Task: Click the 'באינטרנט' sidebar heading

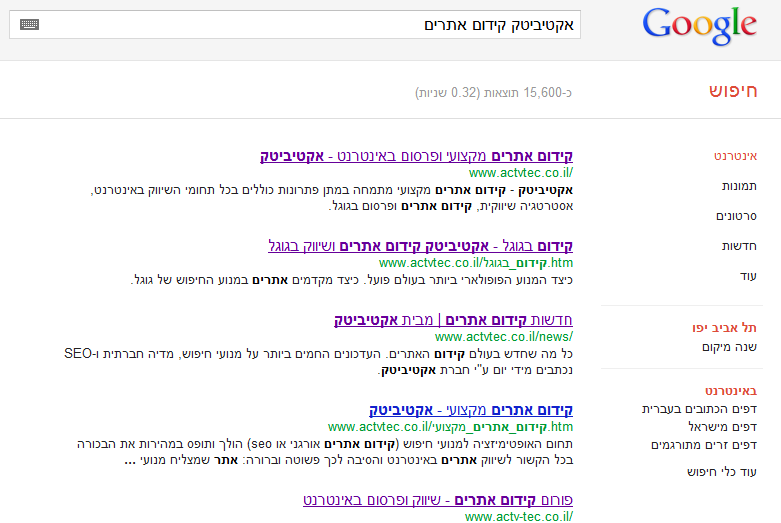Action: pos(731,391)
